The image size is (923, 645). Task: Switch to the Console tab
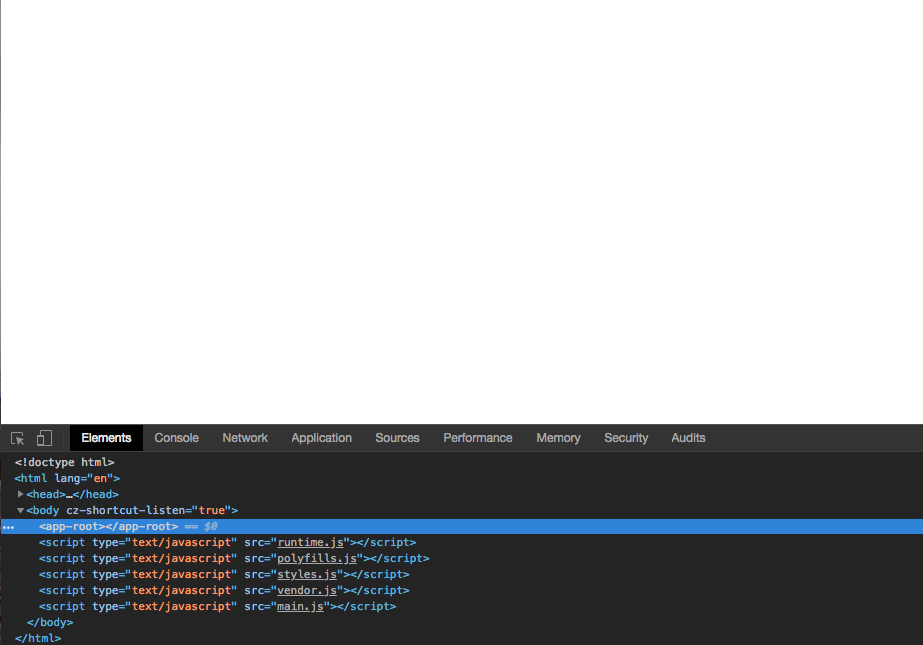[177, 438]
